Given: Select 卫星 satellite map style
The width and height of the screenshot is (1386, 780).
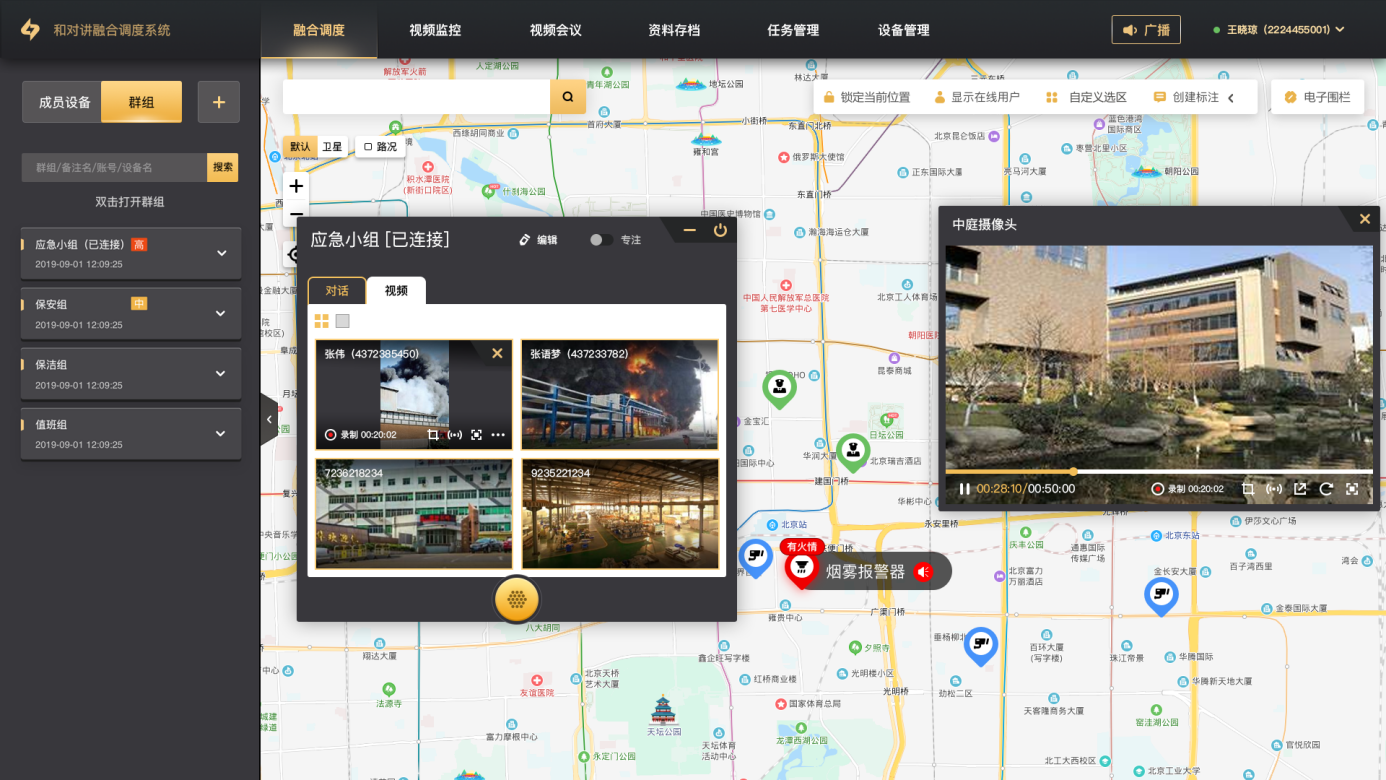Looking at the screenshot, I should [332, 147].
